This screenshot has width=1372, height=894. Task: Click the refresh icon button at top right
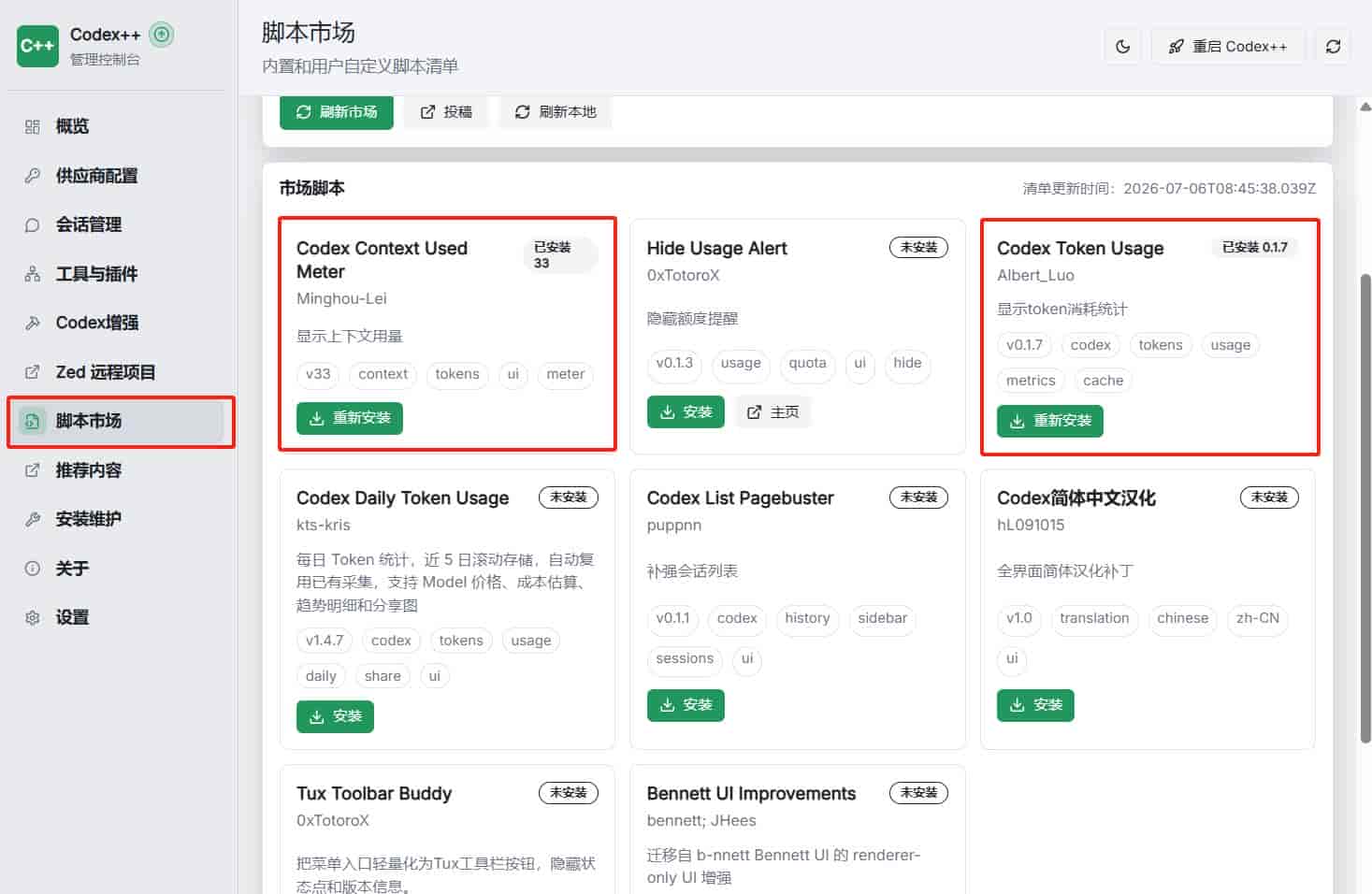click(x=1334, y=46)
